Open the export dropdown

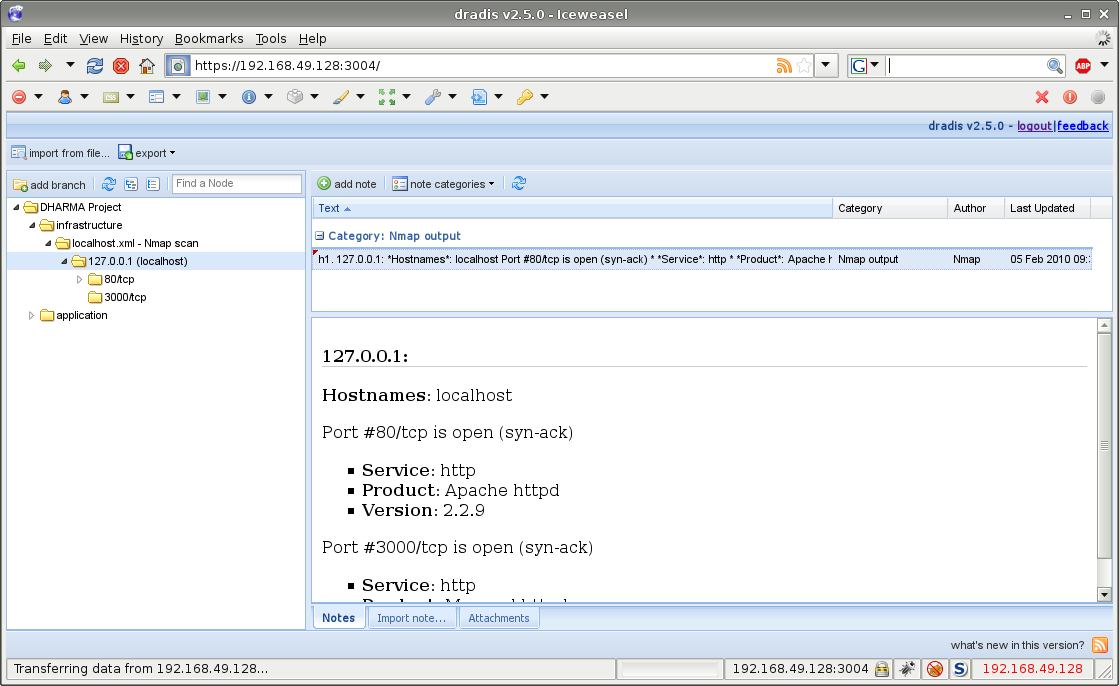(x=145, y=152)
